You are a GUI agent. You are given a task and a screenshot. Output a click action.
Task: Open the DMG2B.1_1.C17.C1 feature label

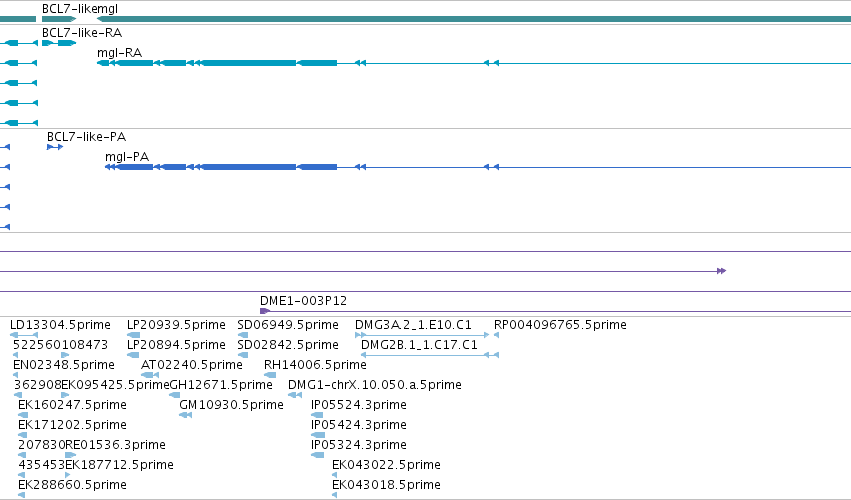point(420,345)
